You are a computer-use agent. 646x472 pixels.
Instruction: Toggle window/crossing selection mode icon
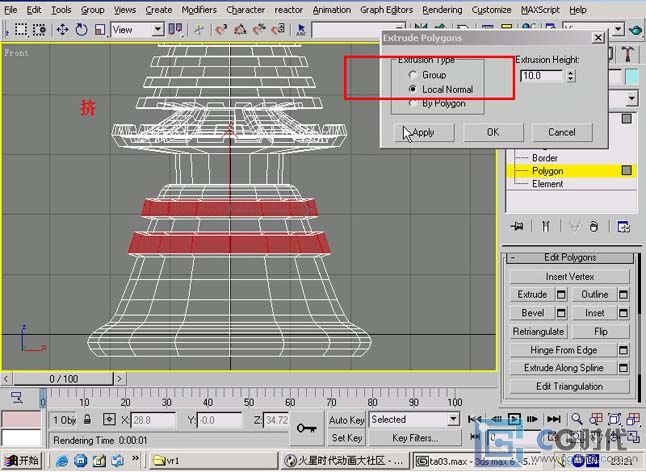[x=40, y=30]
